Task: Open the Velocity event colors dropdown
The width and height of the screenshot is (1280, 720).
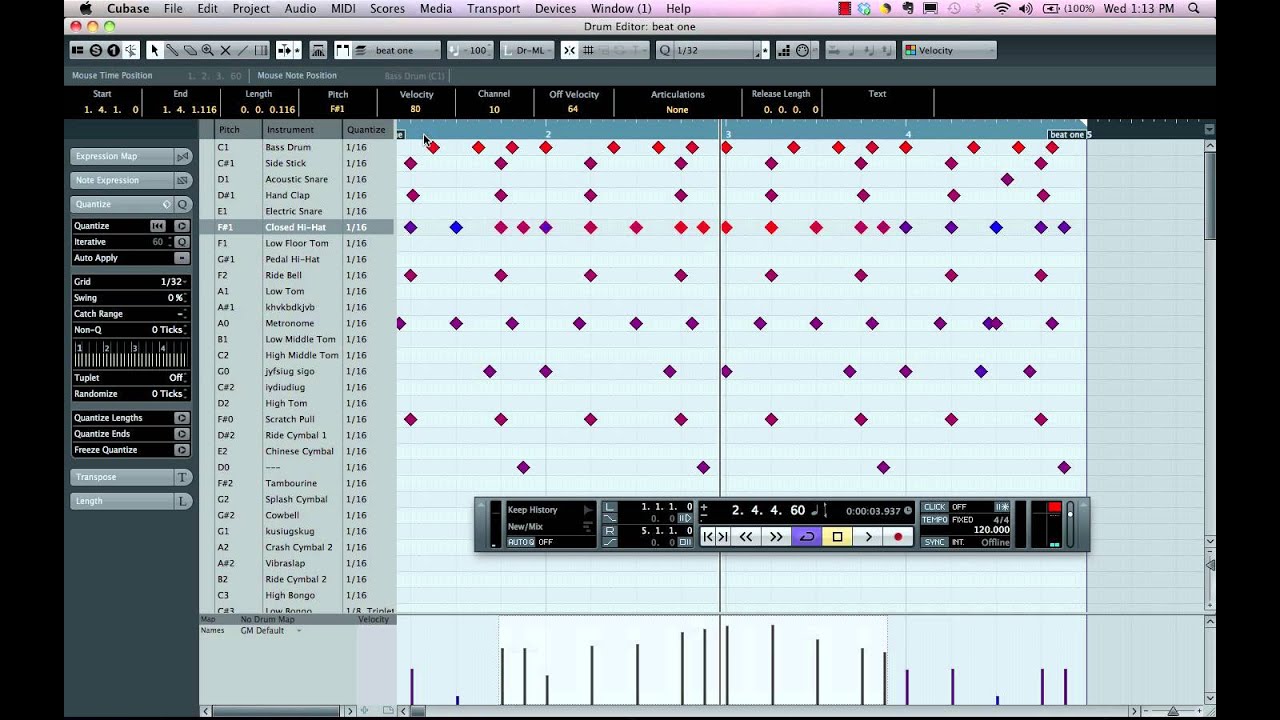Action: [949, 50]
